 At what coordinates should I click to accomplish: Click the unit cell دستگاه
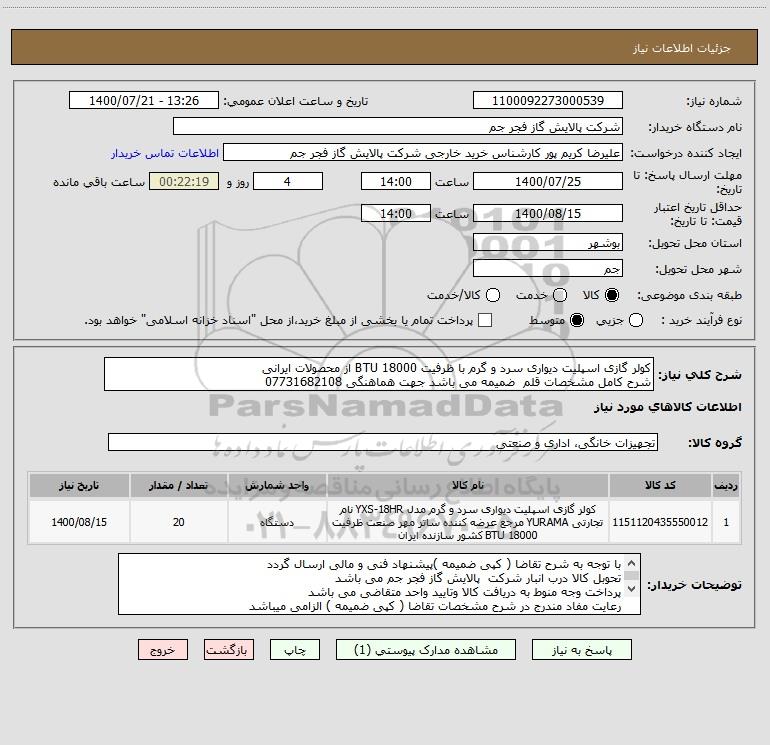277,522
